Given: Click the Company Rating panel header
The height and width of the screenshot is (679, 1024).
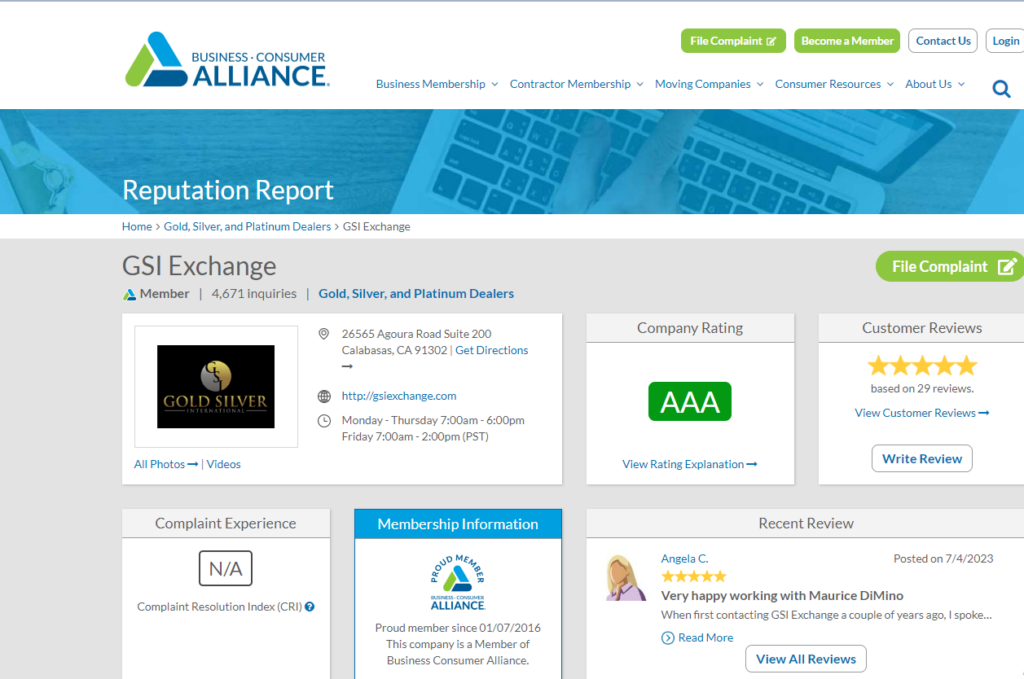Looking at the screenshot, I should click(x=690, y=328).
